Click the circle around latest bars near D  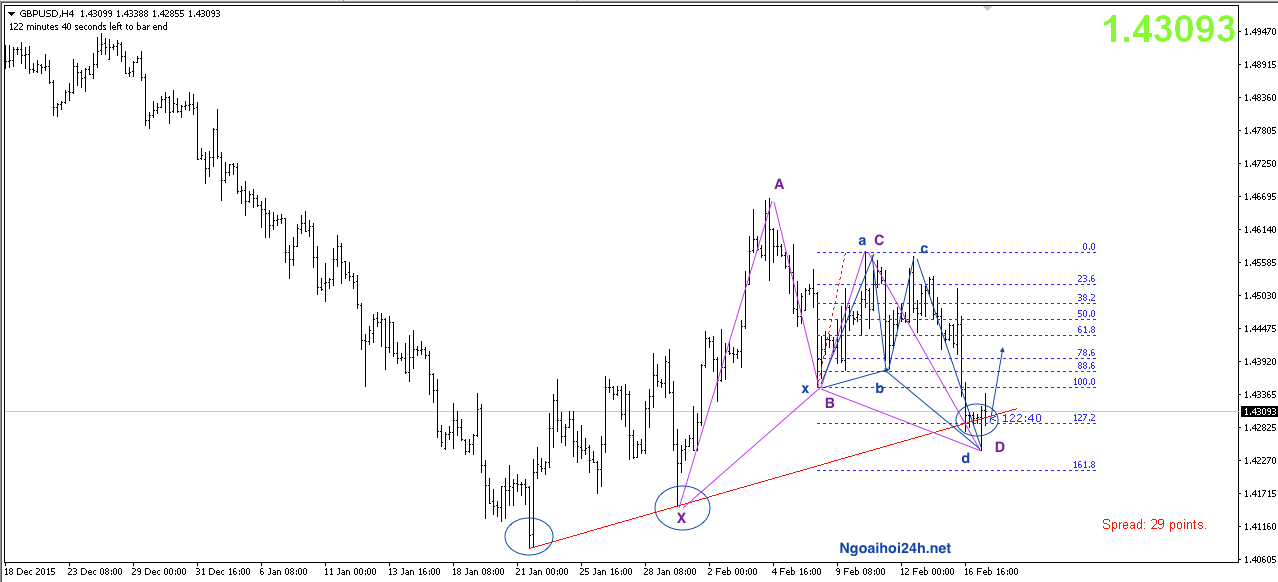click(x=977, y=420)
